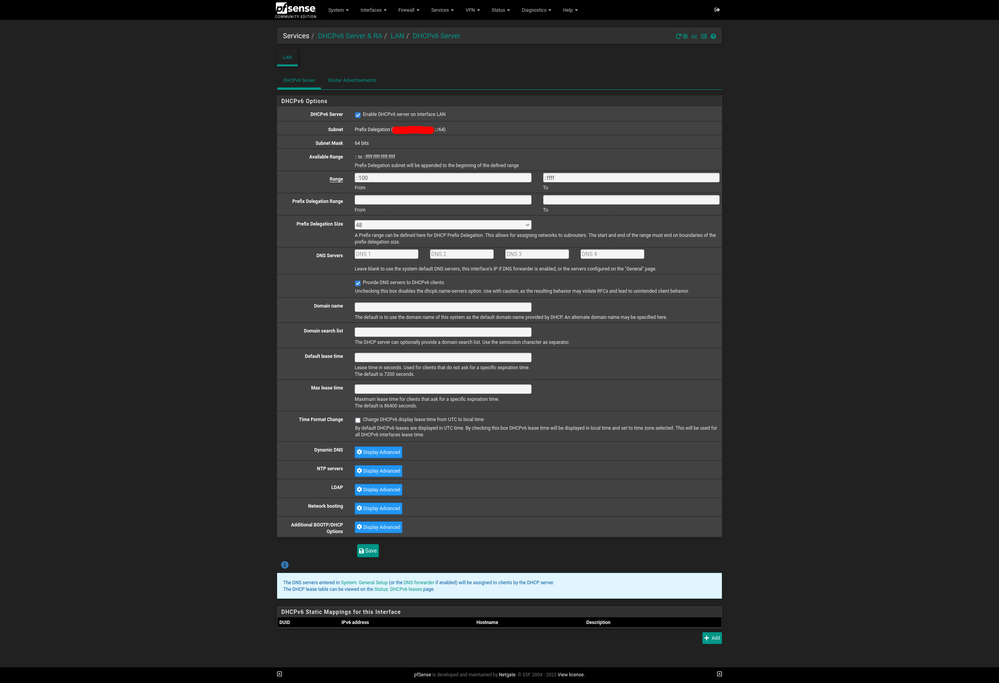The image size is (999, 683).
Task: Enable Change DHCPv6 display lease time checkbox
Action: (358, 420)
